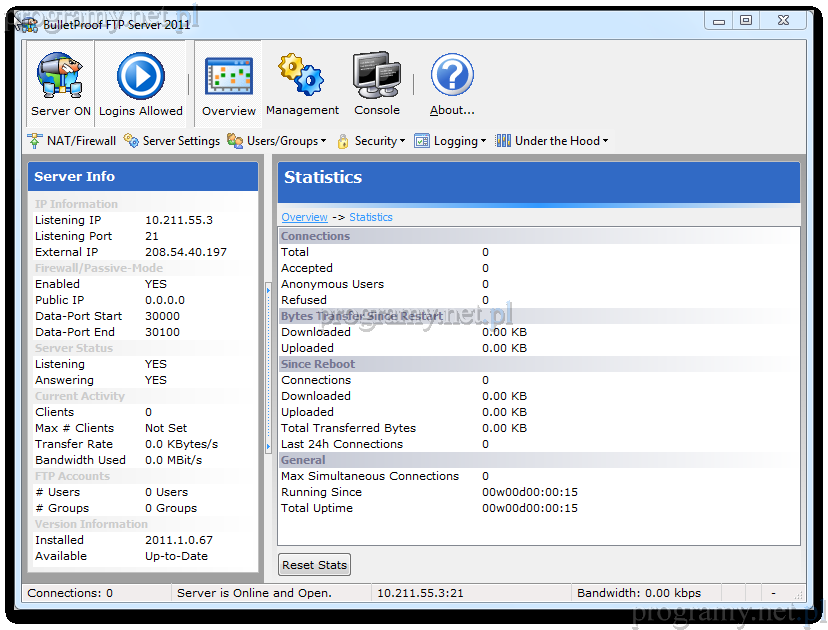Expand the Logging dropdown menu

click(x=451, y=141)
